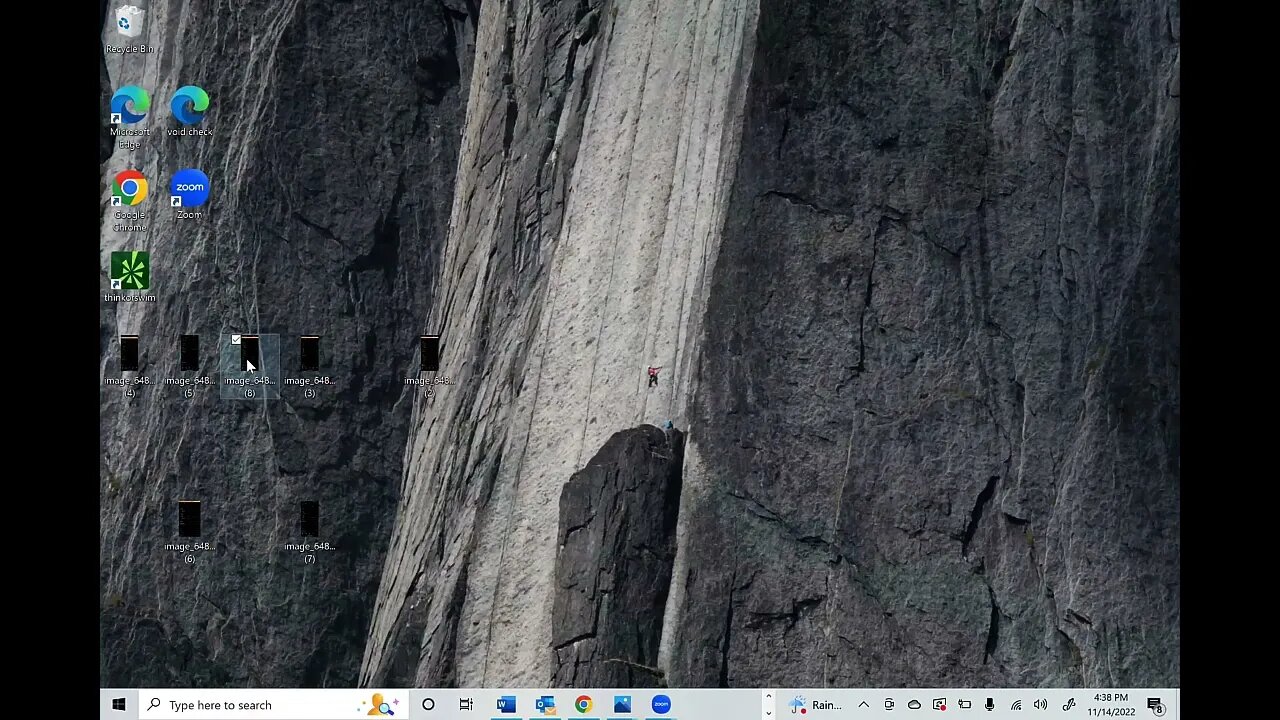Open OneDrive cloud tray icon
1280x720 pixels.
point(914,705)
